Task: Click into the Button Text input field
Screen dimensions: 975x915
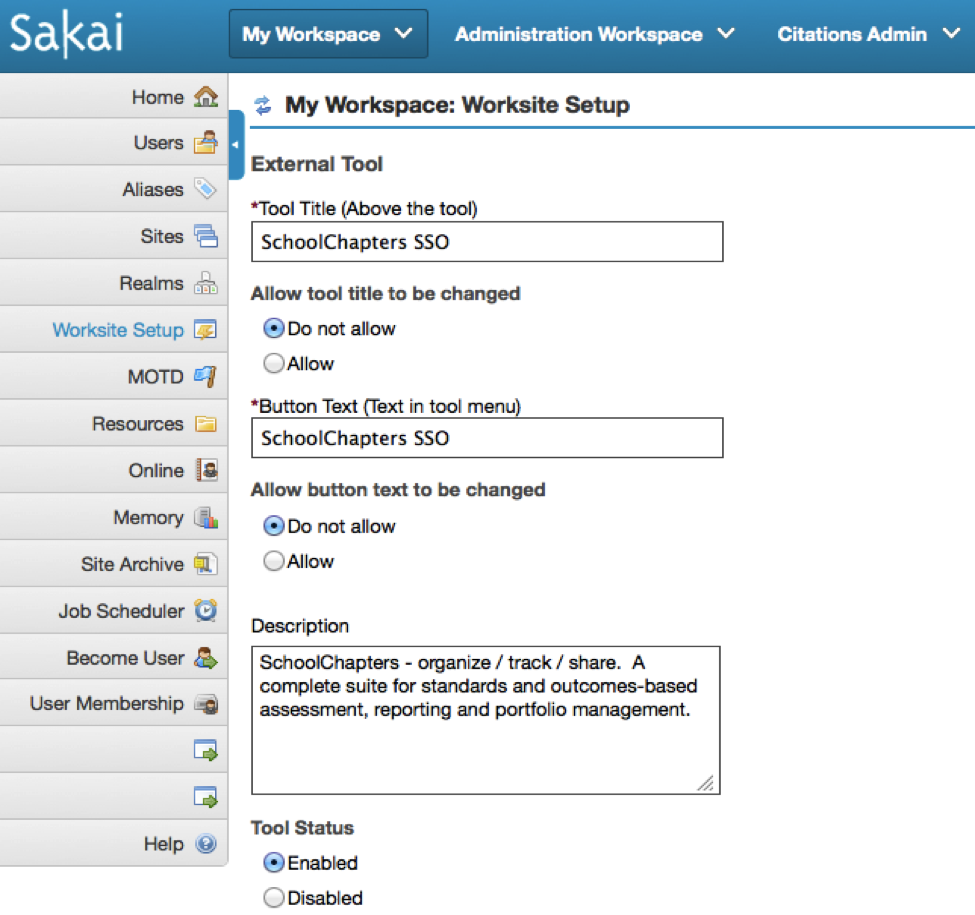Action: pyautogui.click(x=487, y=438)
